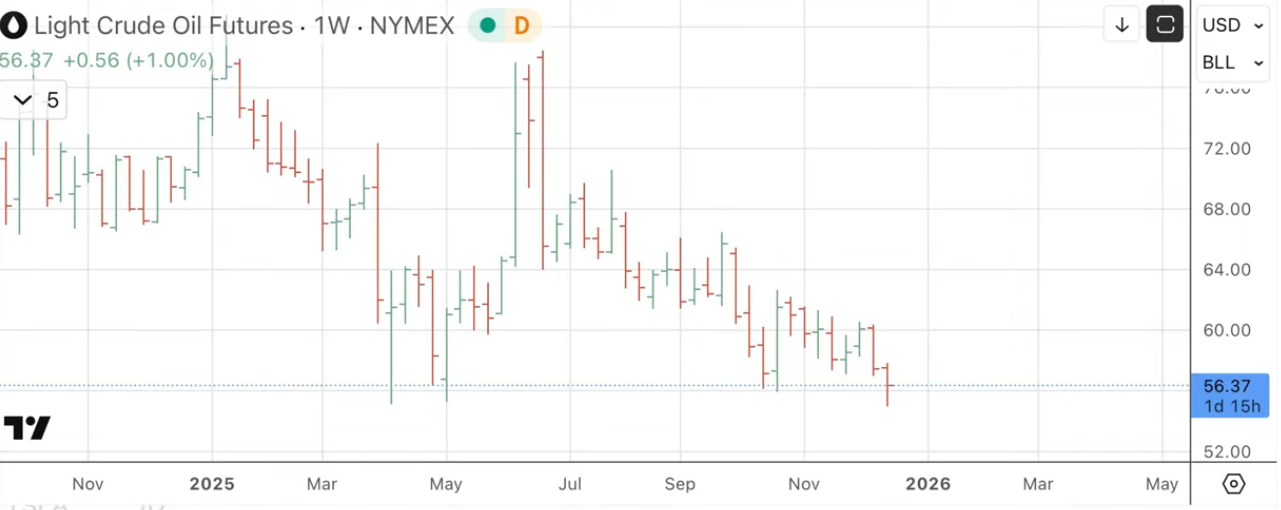Click the orange D delayed-data badge
Image resolution: width=1281 pixels, height=510 pixels.
pos(521,25)
